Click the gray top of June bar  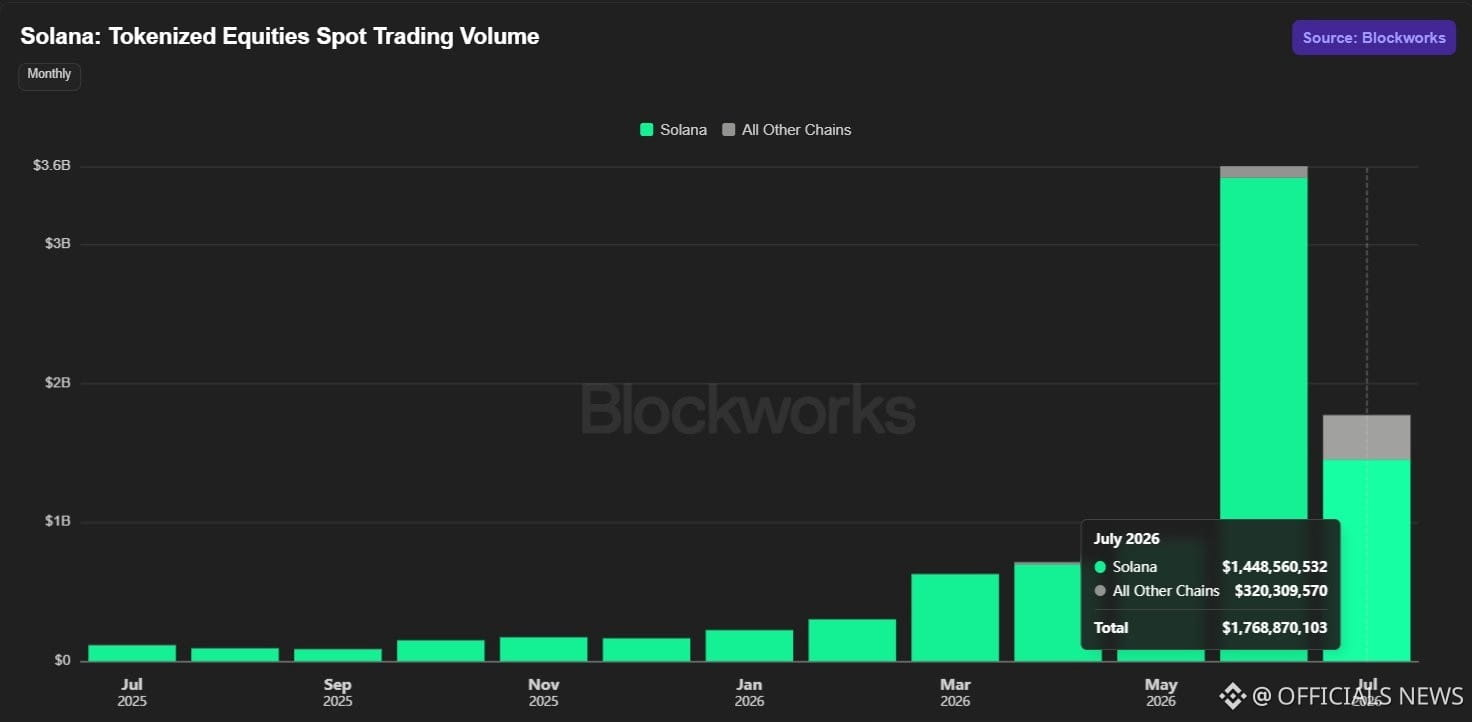[1263, 172]
